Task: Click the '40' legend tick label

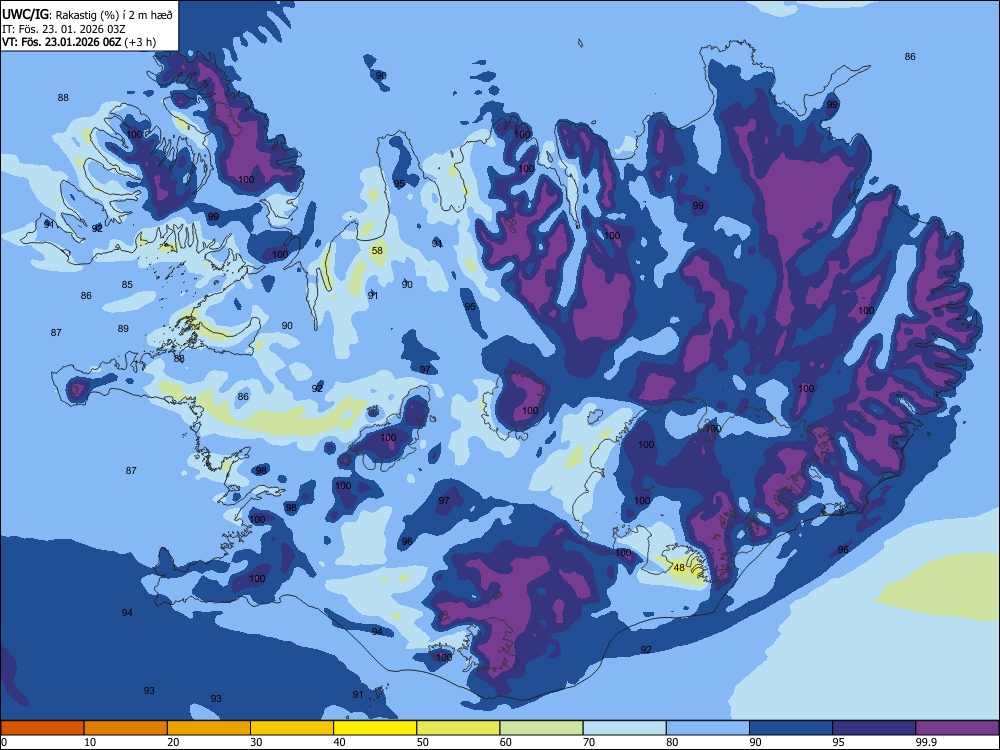Action: (339, 742)
